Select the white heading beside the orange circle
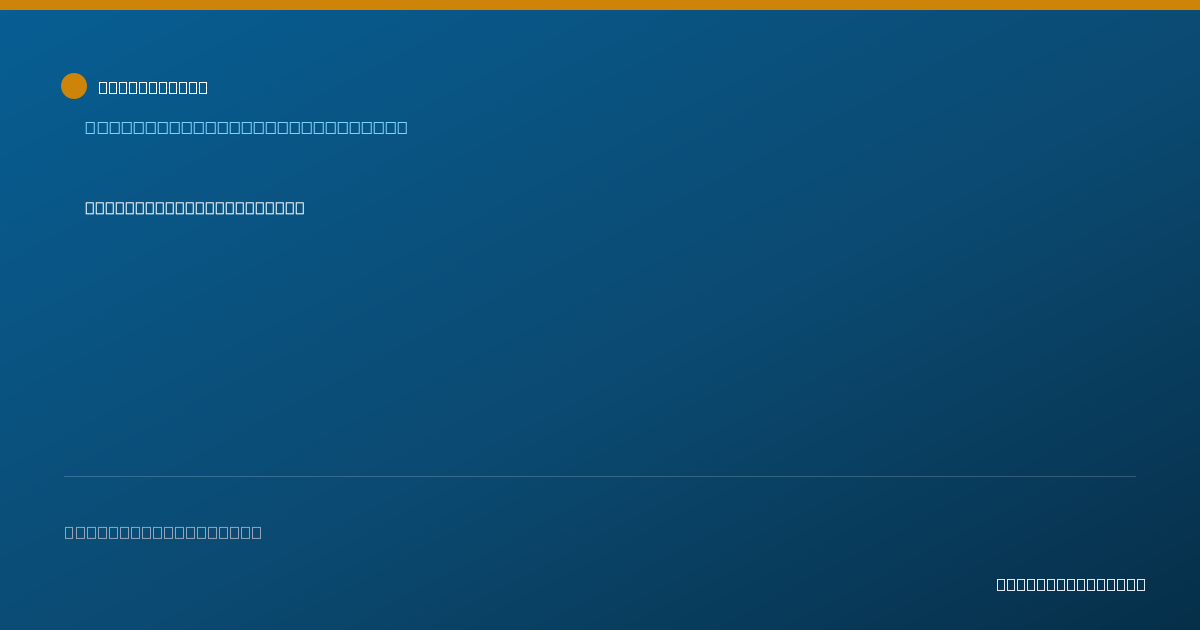The image size is (1200, 630). (153, 87)
